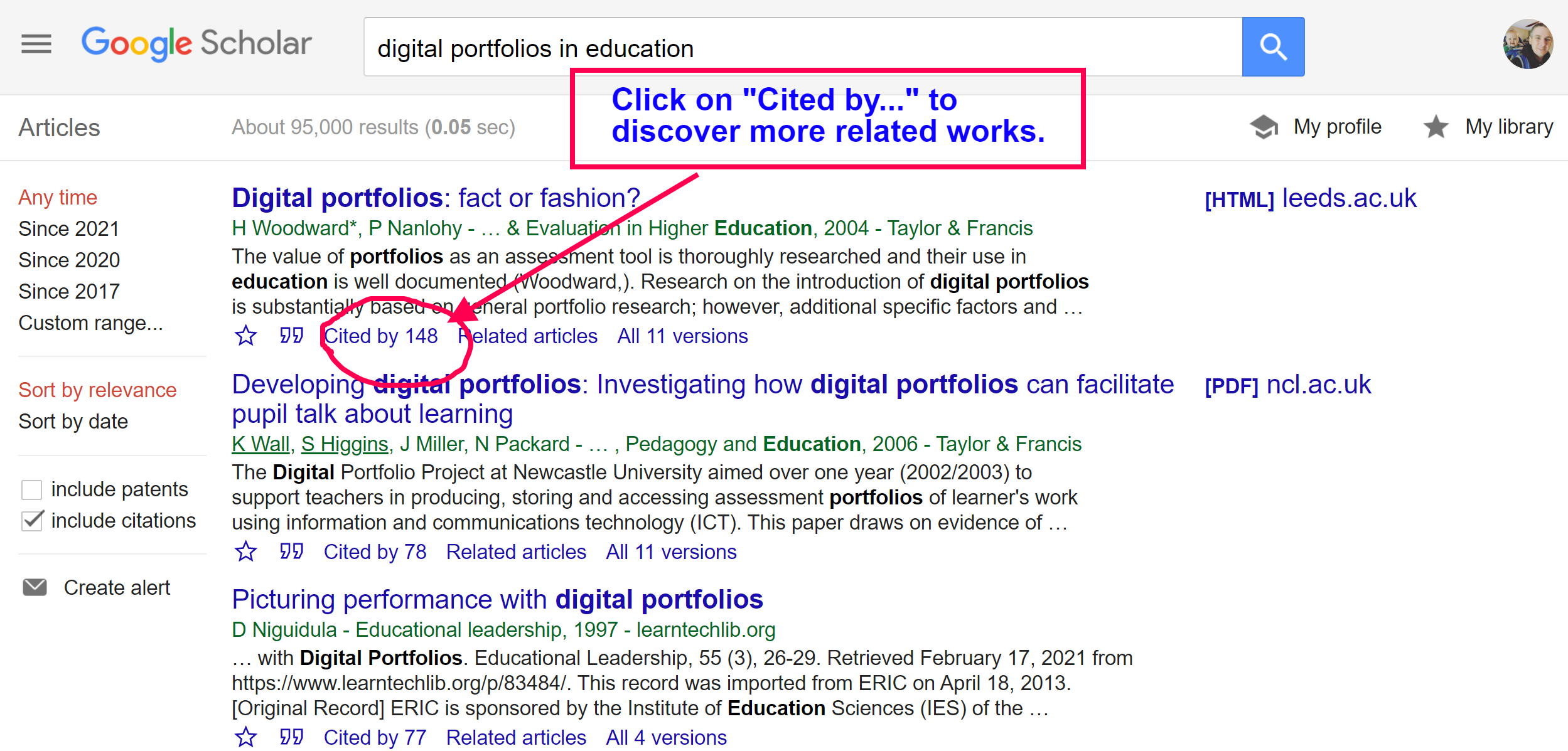Filter results to Since 2017

coord(68,292)
